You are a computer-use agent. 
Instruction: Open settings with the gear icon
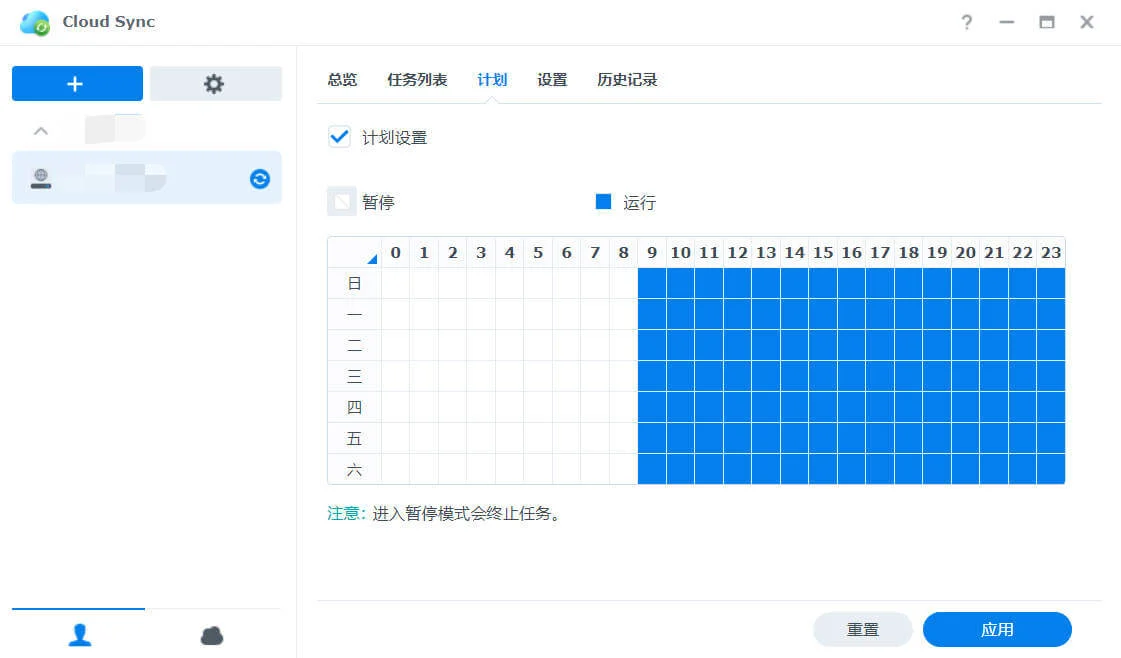(x=215, y=84)
